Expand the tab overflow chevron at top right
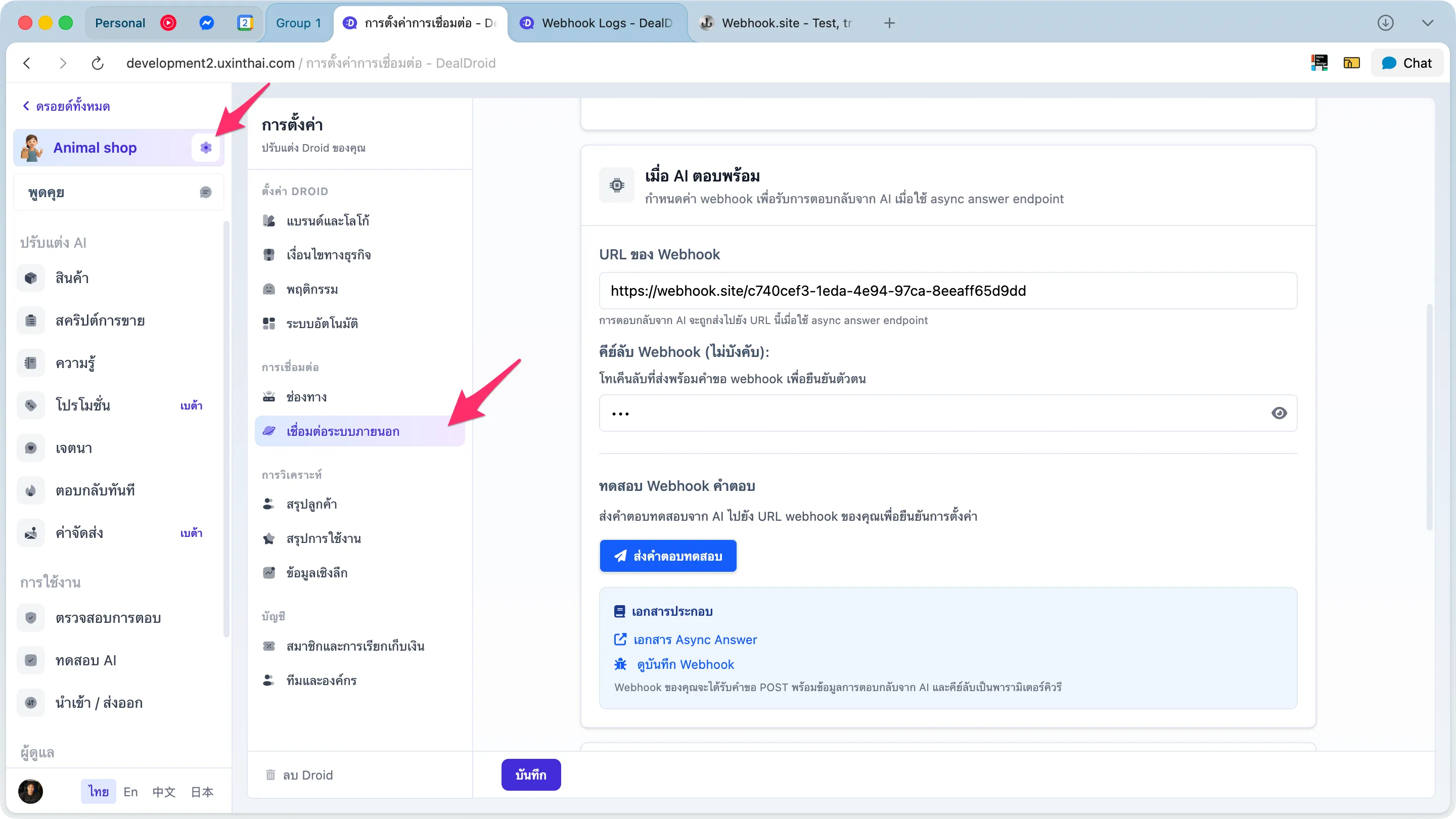Image resolution: width=1456 pixels, height=819 pixels. (x=1428, y=23)
